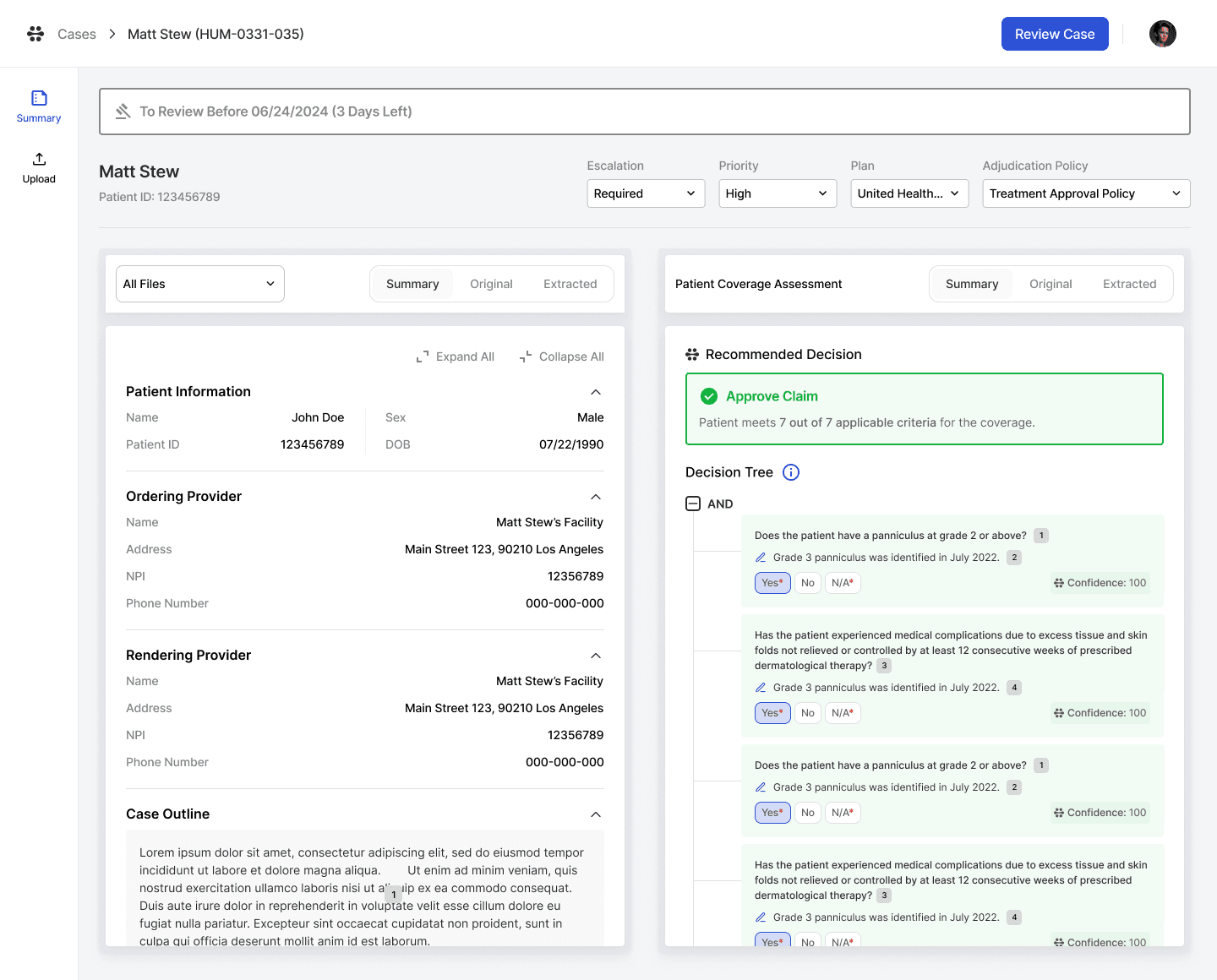The height and width of the screenshot is (980, 1217).
Task: Click the Approve Claim decision box
Action: [x=925, y=409]
